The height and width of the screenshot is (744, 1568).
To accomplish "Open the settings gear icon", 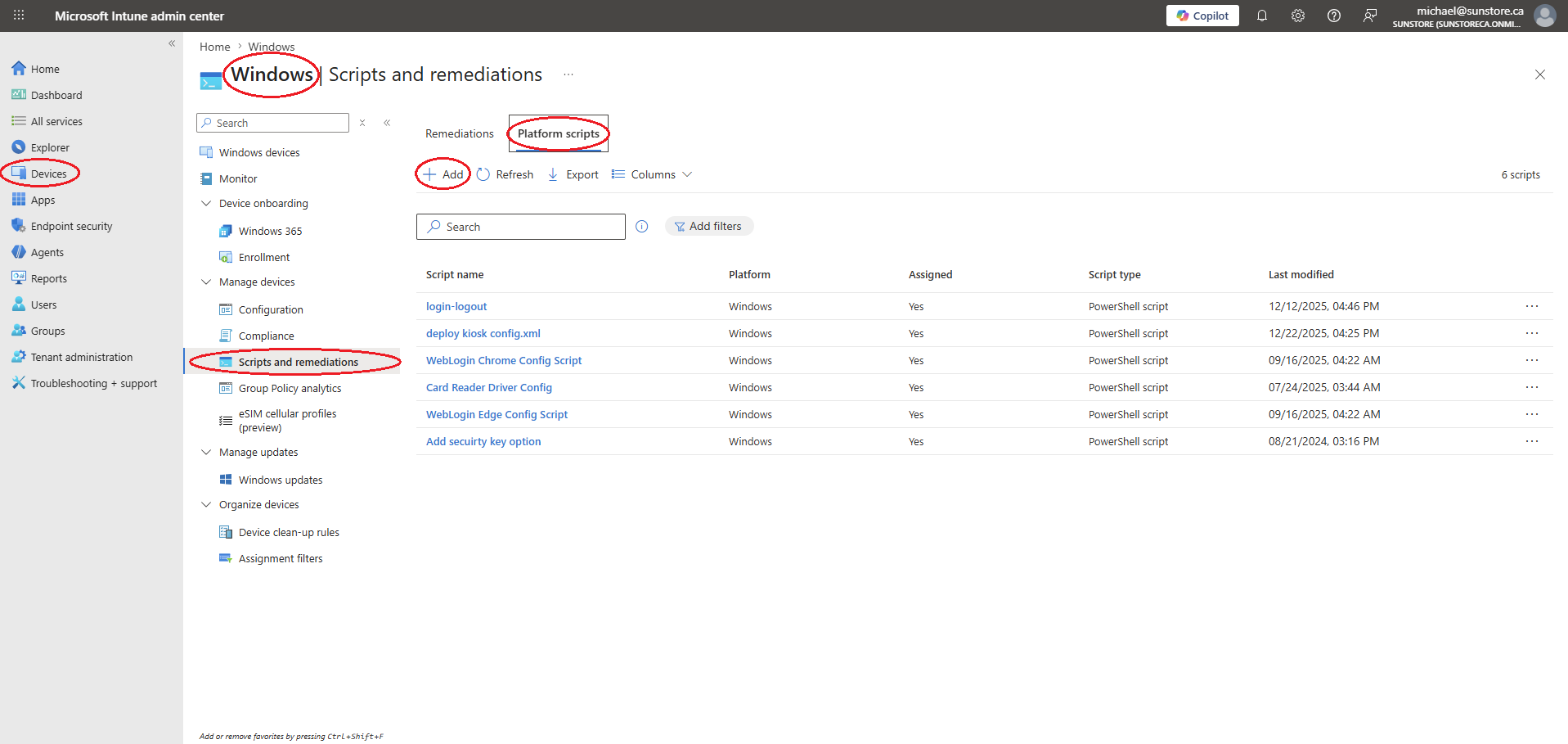I will 1298,16.
